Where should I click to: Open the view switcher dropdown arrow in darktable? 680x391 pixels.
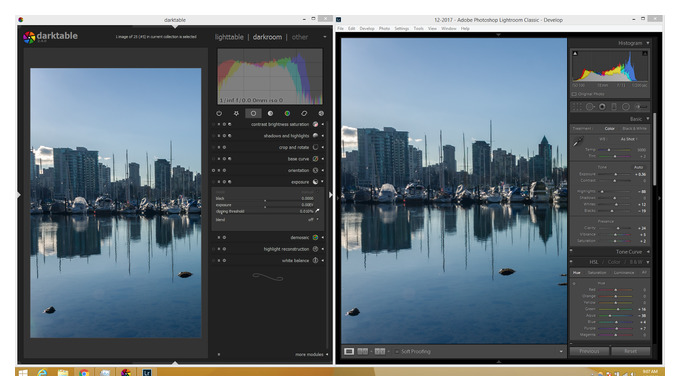pyautogui.click(x=325, y=37)
